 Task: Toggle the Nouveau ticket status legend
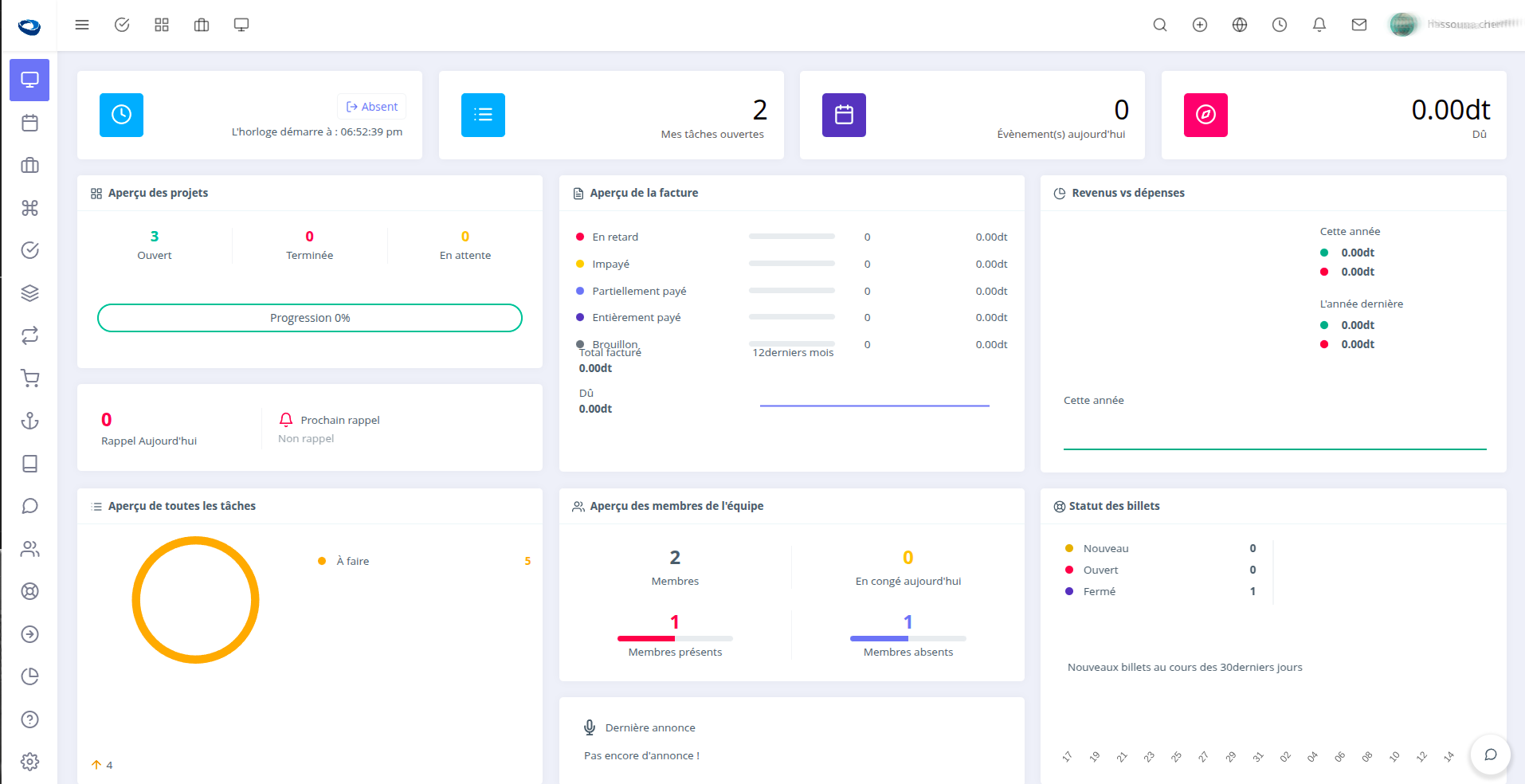point(1105,548)
